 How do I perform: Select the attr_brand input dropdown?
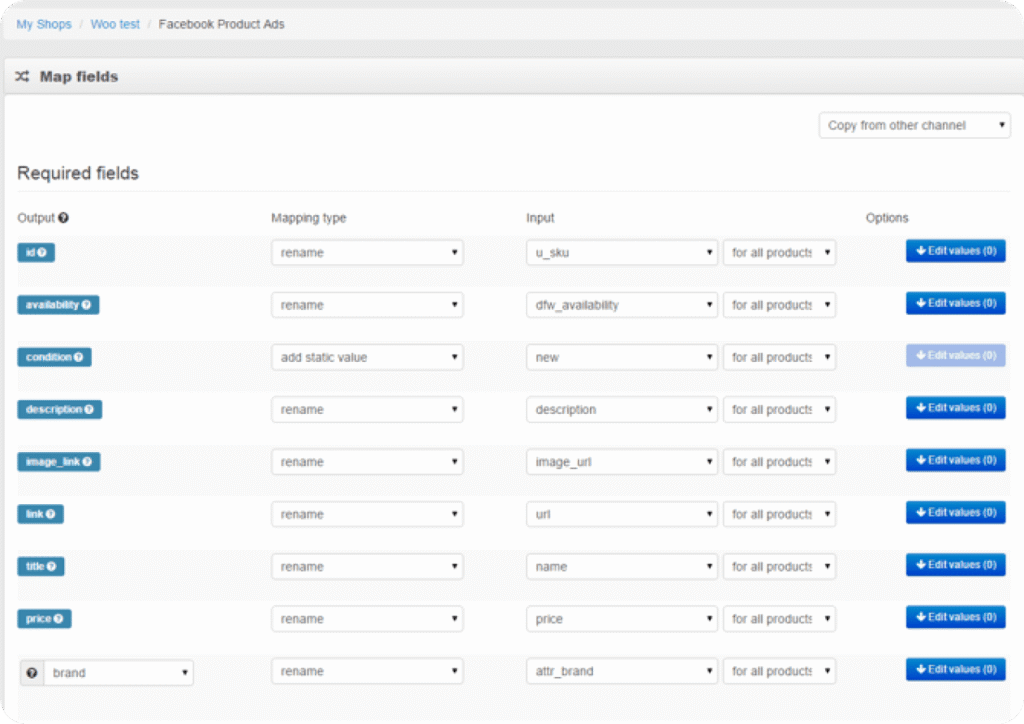pyautogui.click(x=621, y=671)
